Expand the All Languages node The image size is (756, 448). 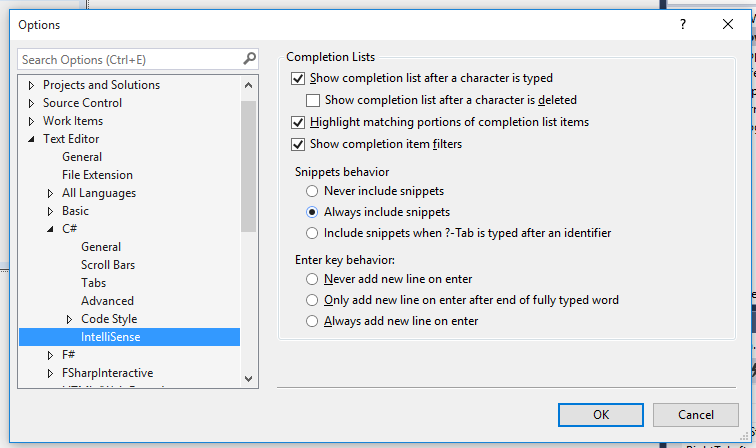point(50,193)
